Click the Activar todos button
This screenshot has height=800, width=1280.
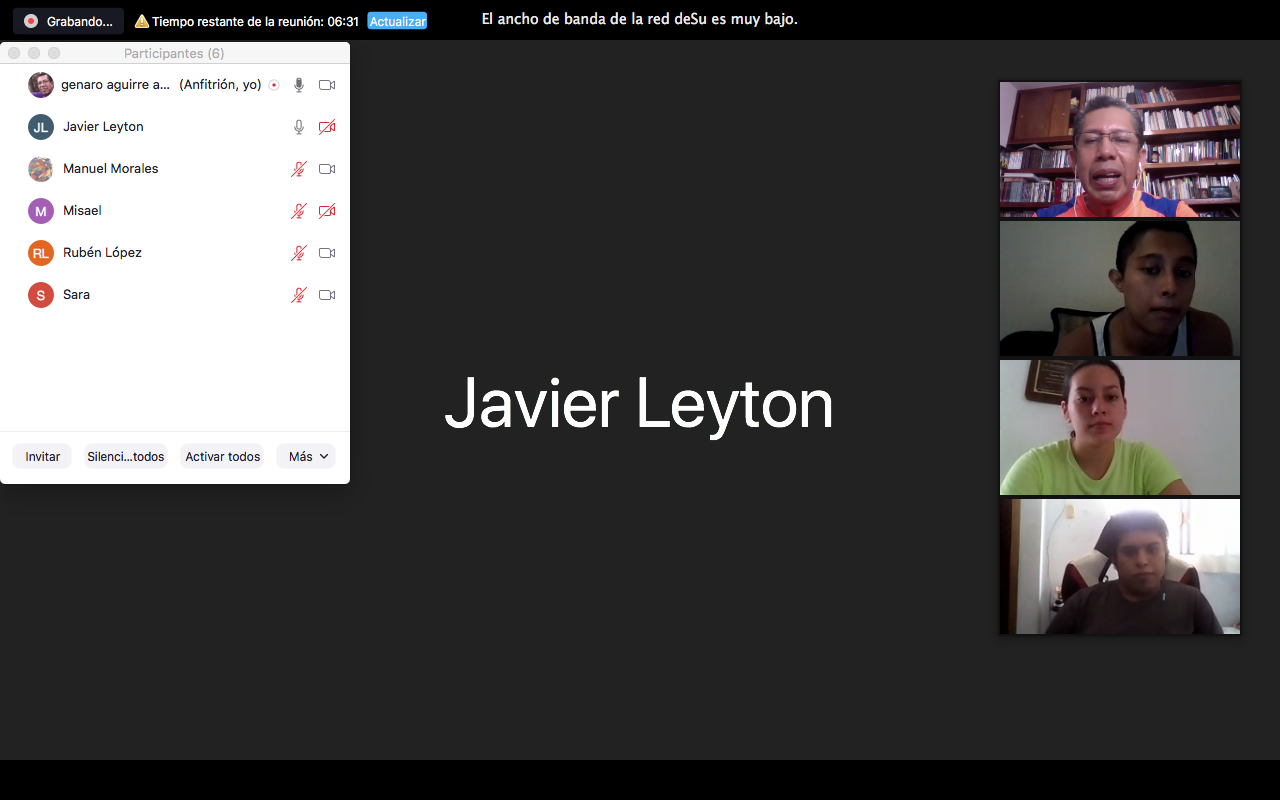[222, 457]
